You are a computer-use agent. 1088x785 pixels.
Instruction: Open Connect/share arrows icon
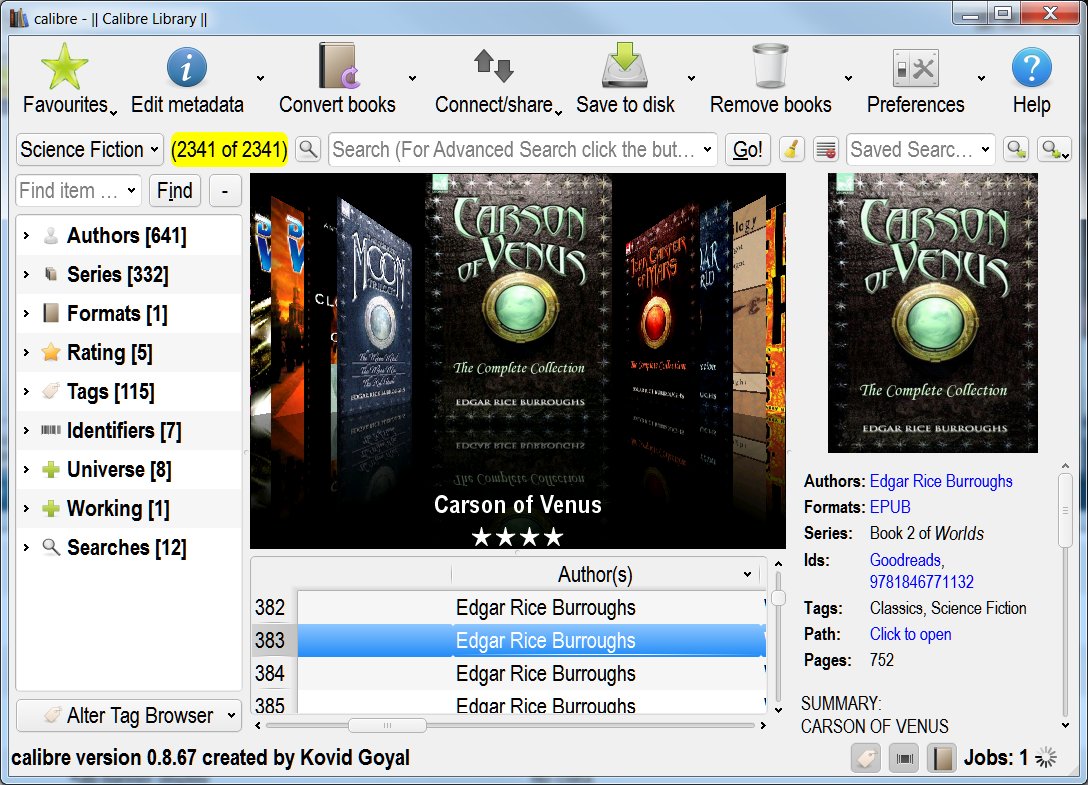[493, 66]
